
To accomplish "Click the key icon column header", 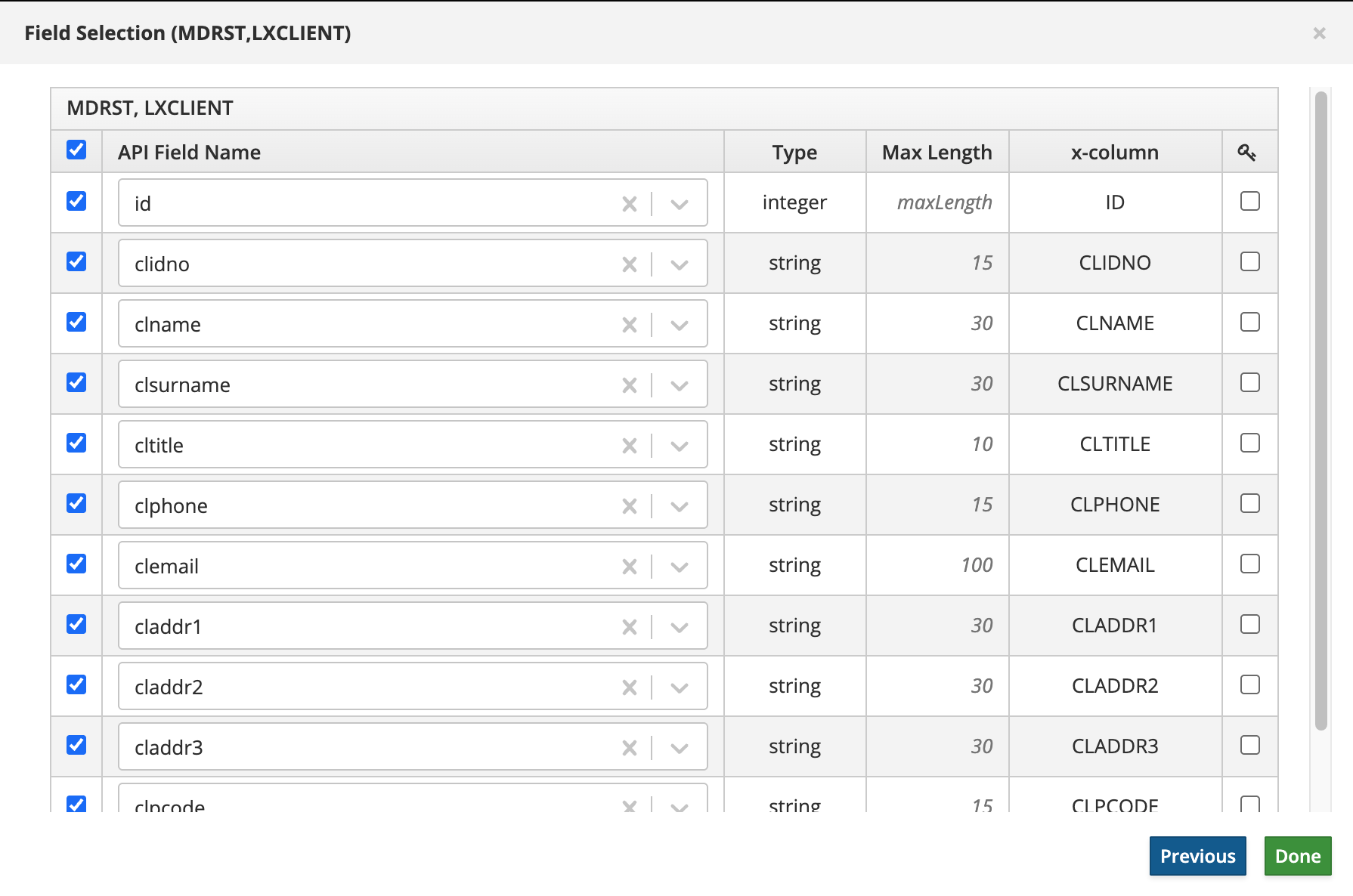I will [x=1247, y=153].
